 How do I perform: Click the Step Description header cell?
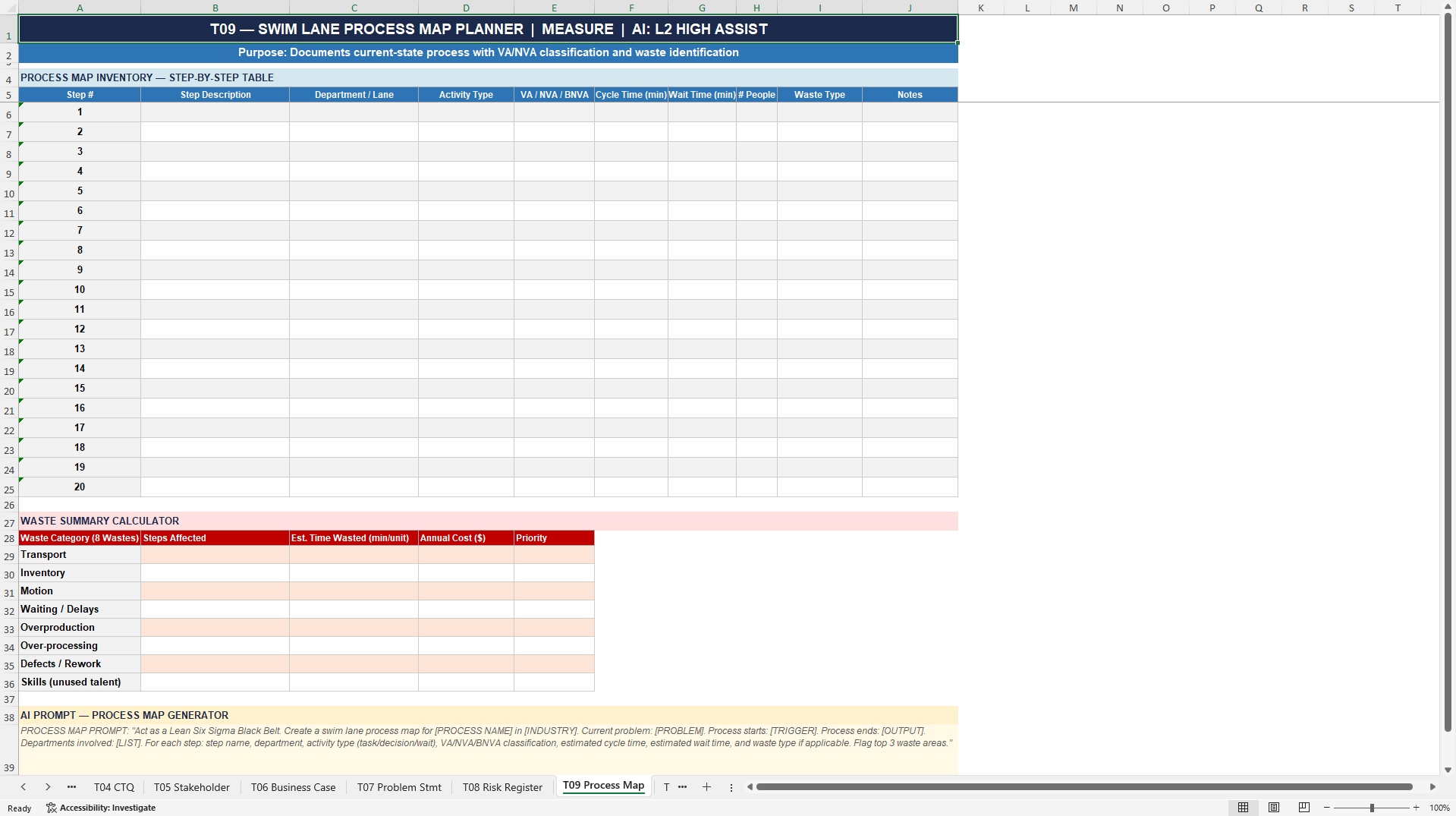pyautogui.click(x=215, y=95)
